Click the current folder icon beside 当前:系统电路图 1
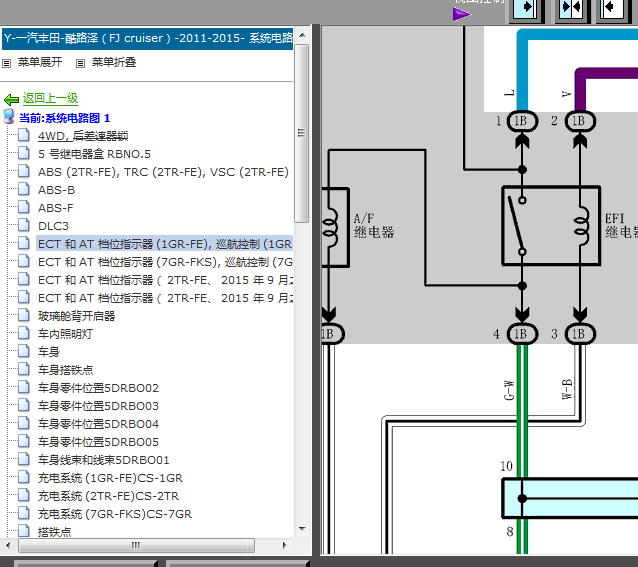 click(x=9, y=116)
